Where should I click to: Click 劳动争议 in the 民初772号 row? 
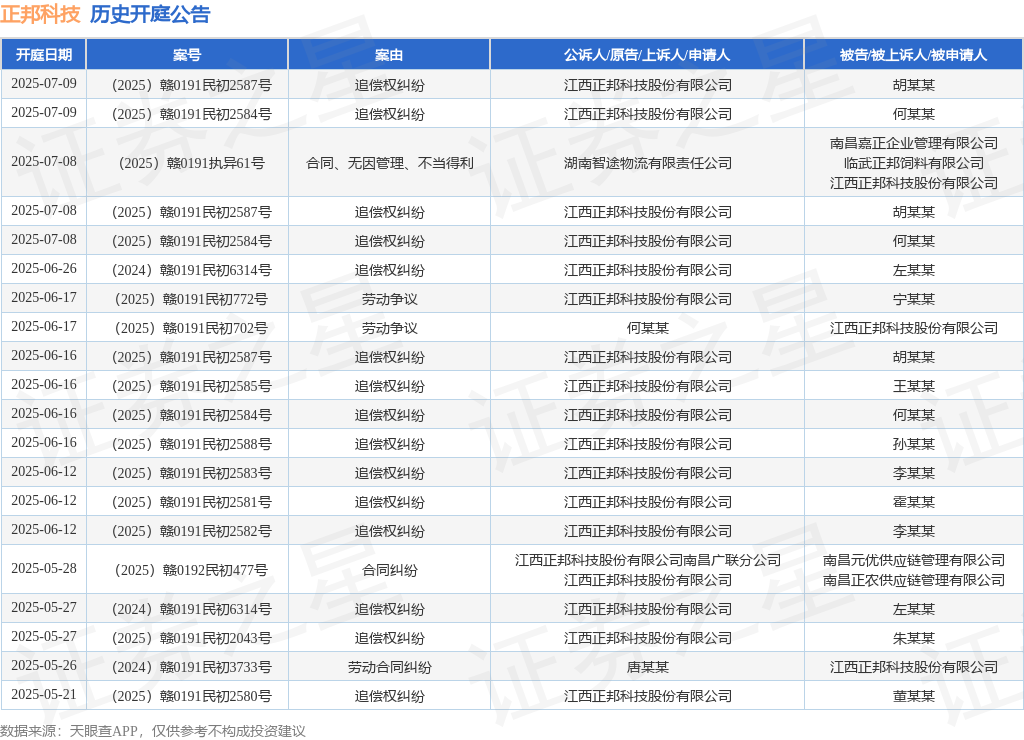(390, 299)
